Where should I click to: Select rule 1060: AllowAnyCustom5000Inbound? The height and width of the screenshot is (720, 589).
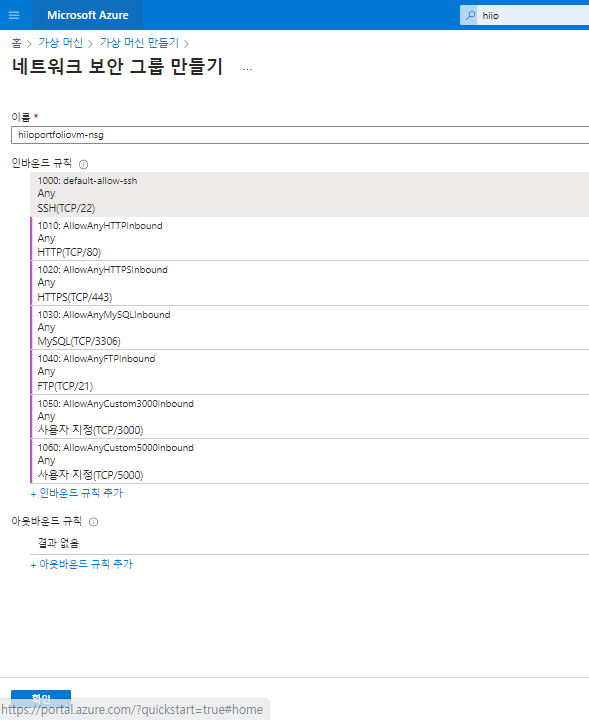point(309,461)
